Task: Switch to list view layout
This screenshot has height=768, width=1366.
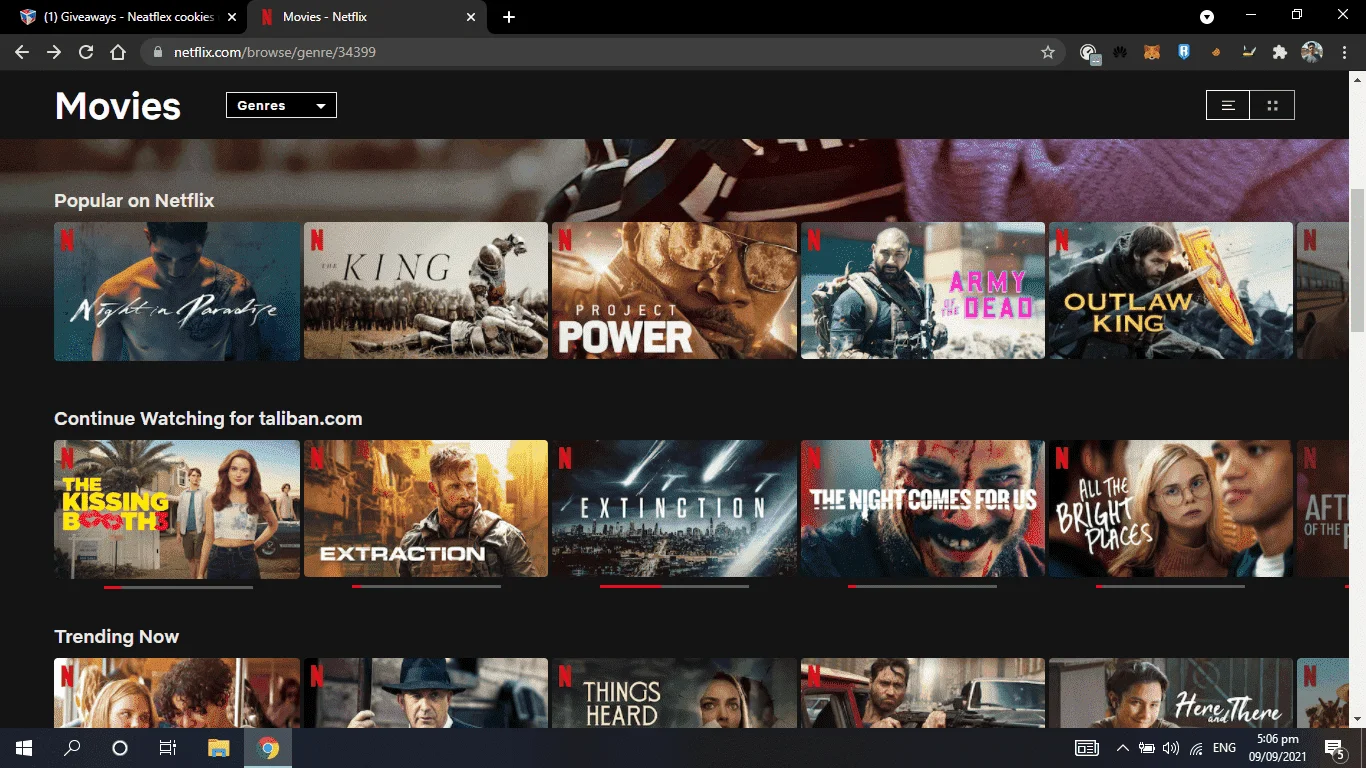Action: click(x=1228, y=105)
